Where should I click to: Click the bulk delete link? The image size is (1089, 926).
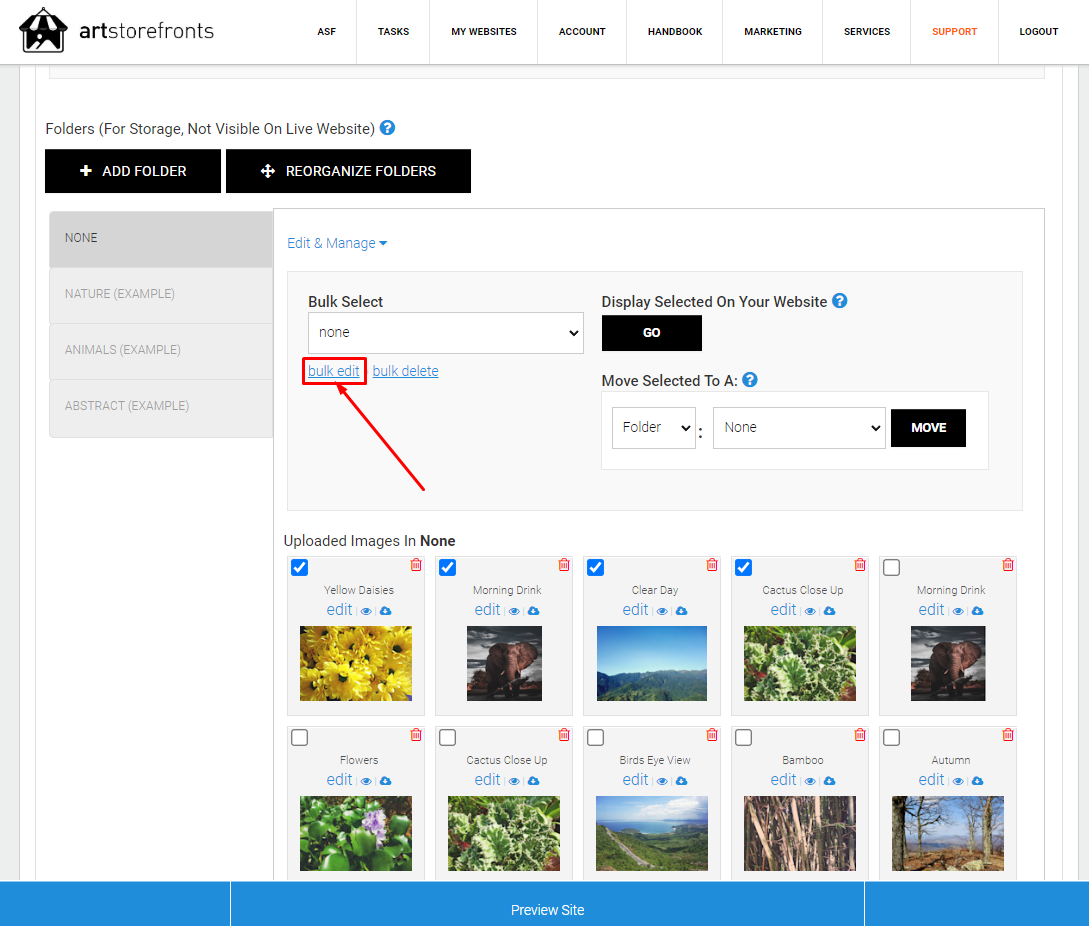click(406, 371)
